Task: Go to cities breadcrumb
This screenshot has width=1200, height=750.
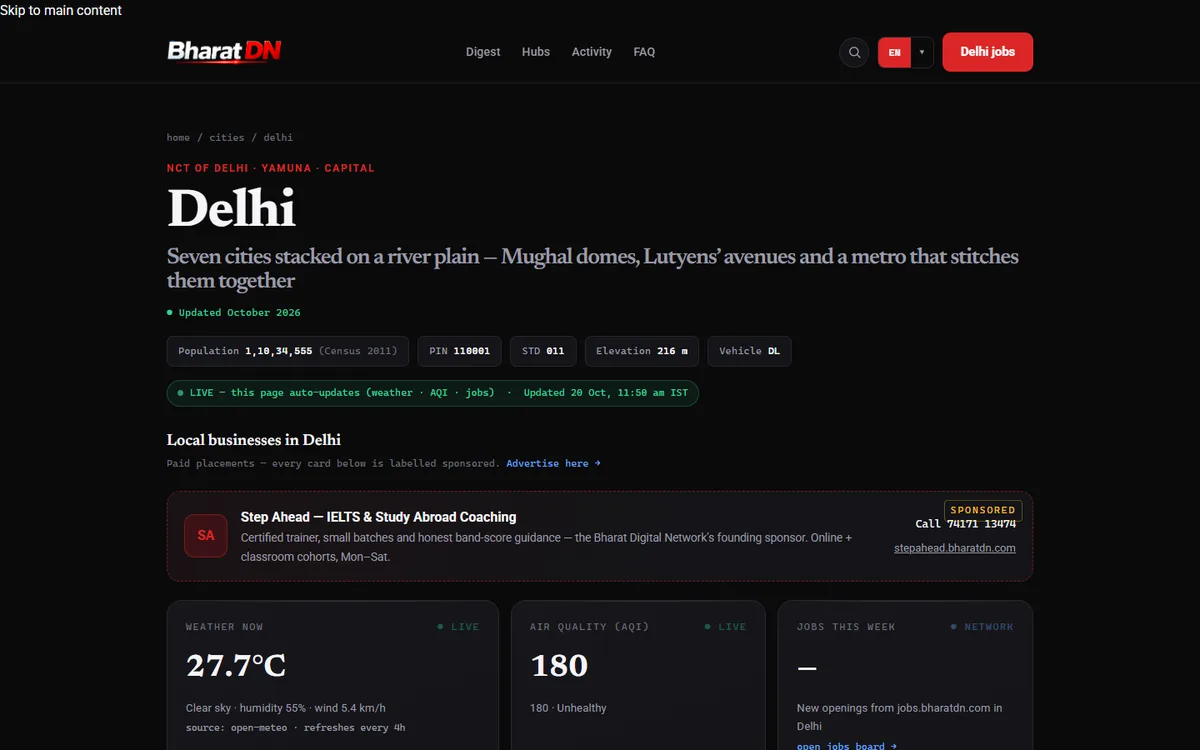Action: (227, 137)
